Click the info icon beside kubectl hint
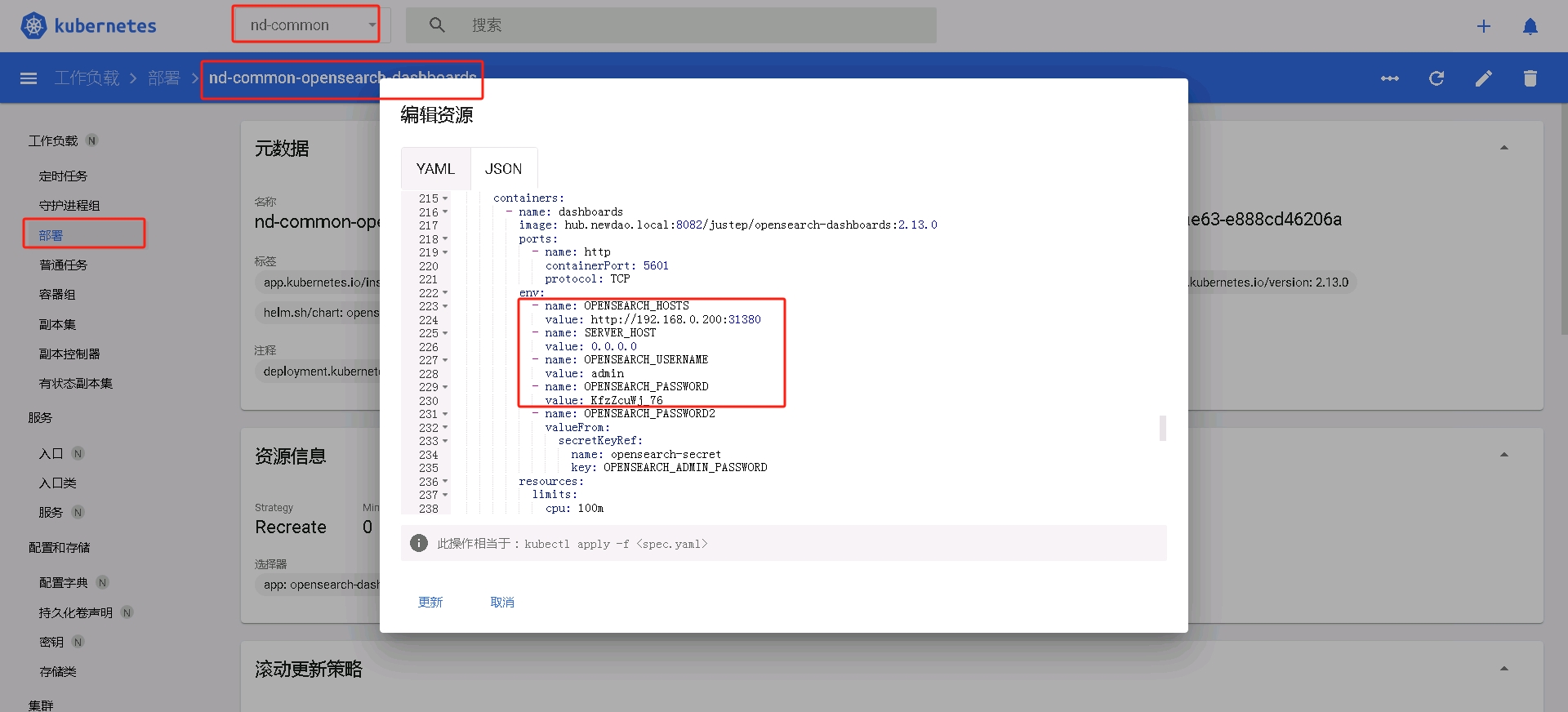1568x712 pixels. click(419, 544)
